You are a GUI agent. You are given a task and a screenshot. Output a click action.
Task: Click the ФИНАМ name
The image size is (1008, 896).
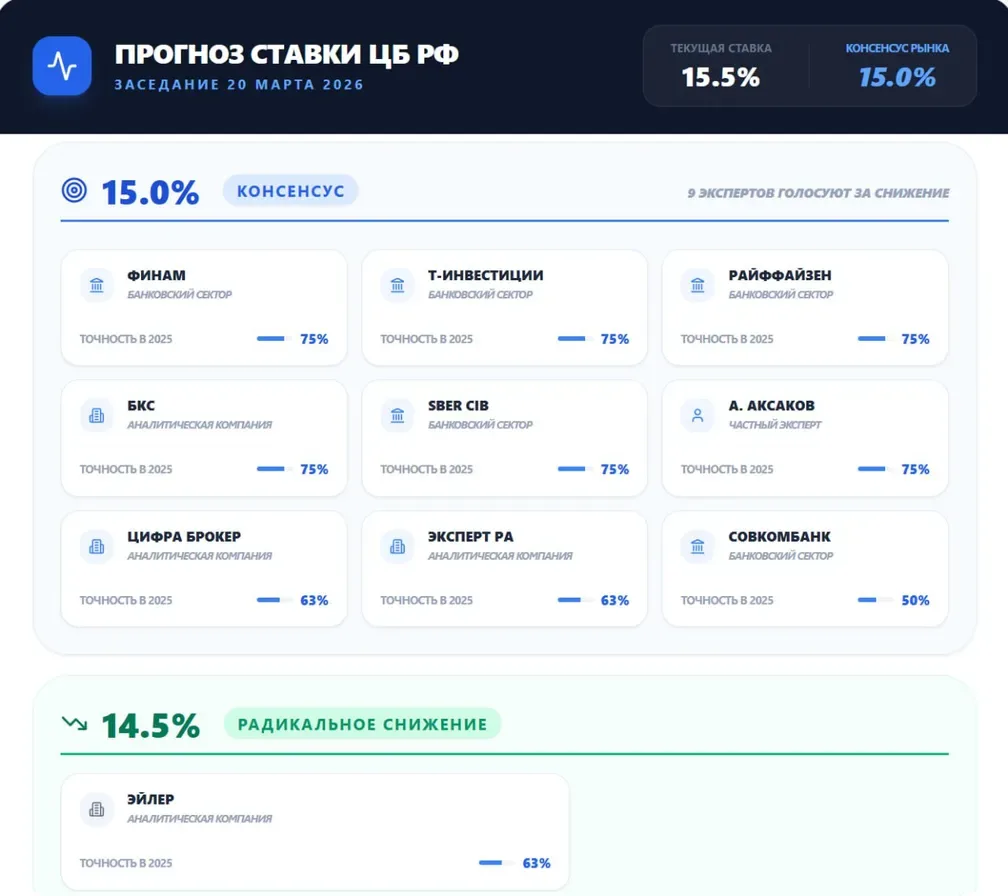point(156,275)
